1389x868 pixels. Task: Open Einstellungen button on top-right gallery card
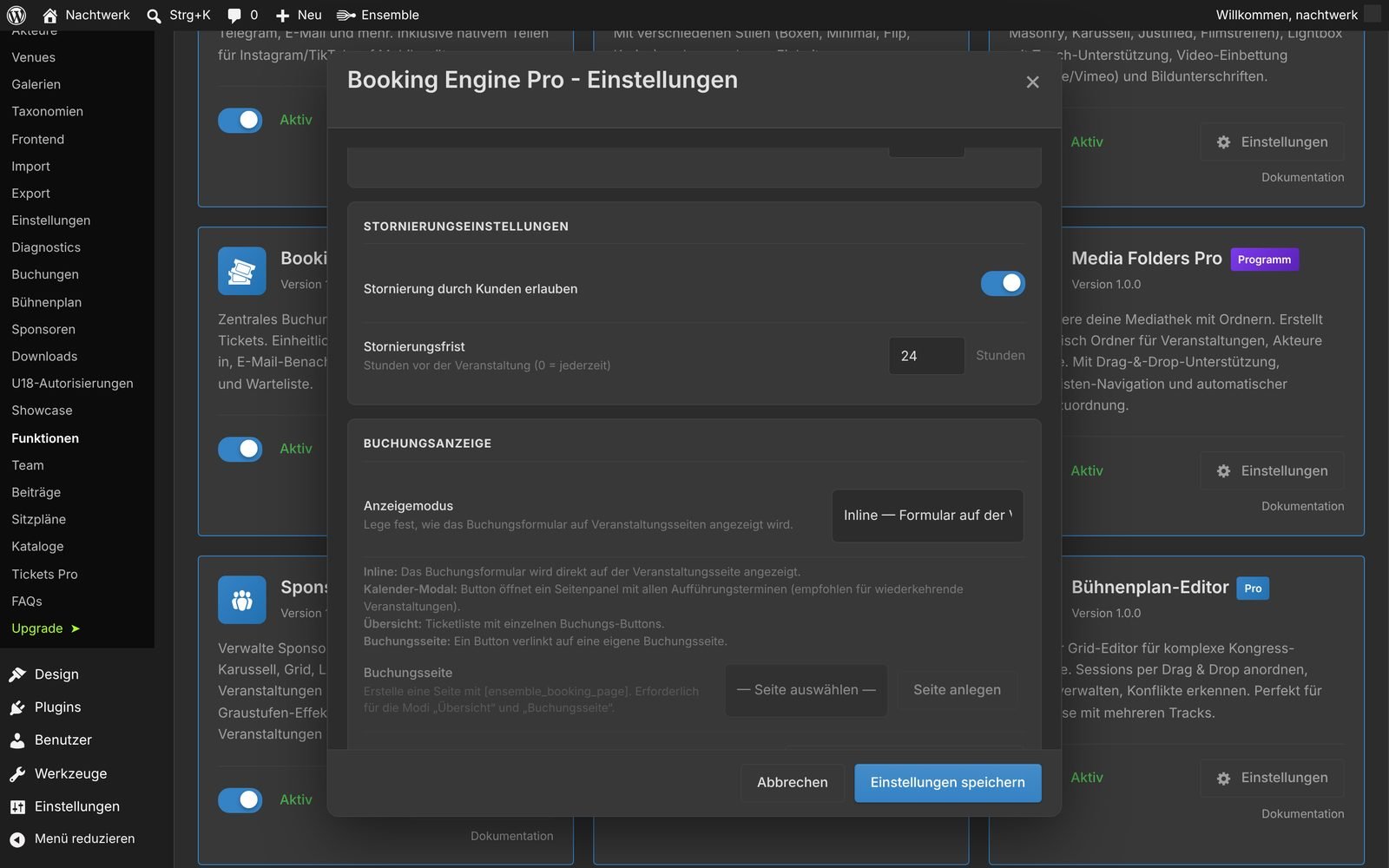pos(1272,142)
